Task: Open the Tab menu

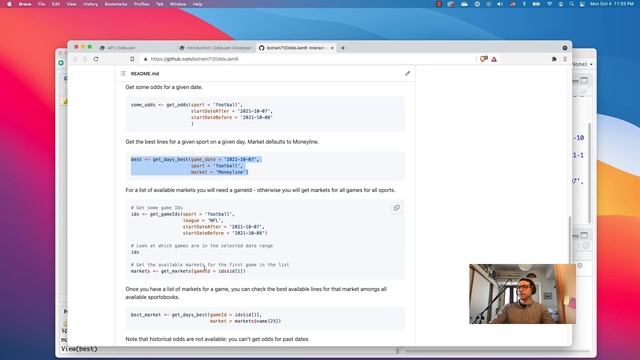Action: pos(160,4)
